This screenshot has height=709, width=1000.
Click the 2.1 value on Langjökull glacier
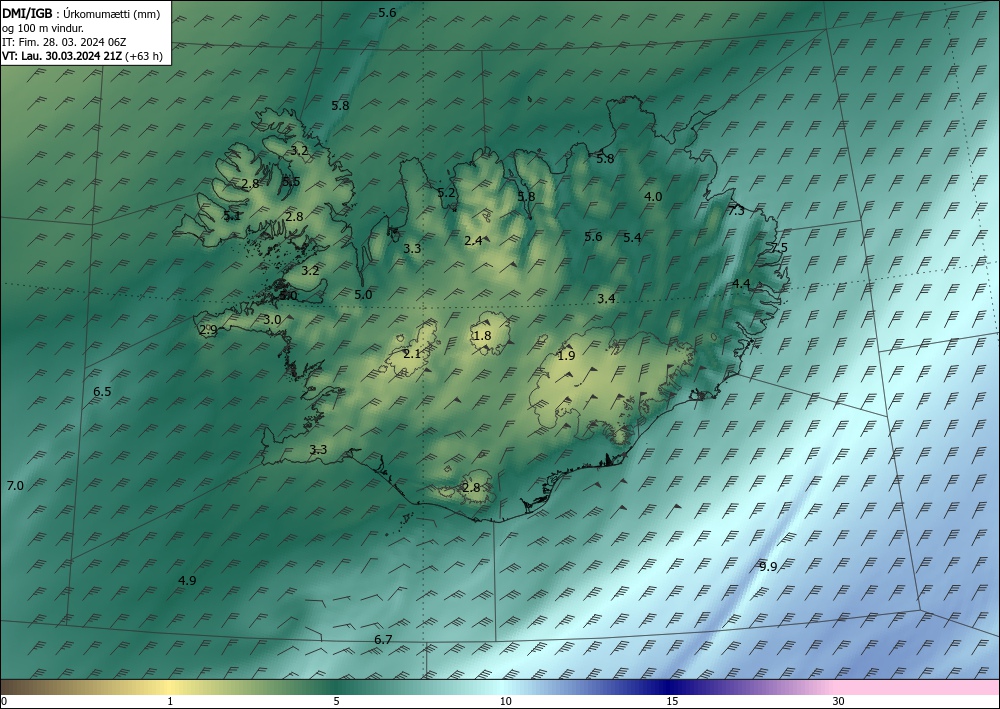413,353
